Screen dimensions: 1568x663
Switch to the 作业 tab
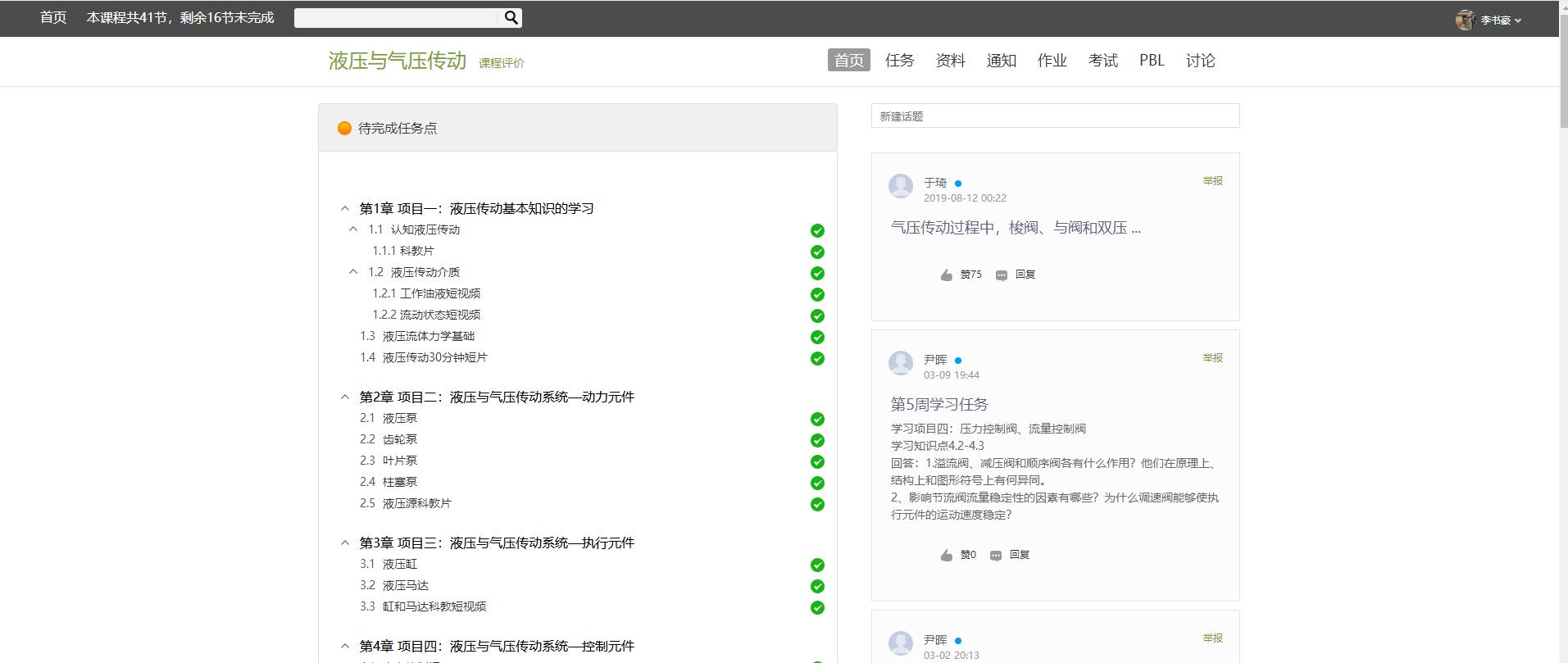1052,61
